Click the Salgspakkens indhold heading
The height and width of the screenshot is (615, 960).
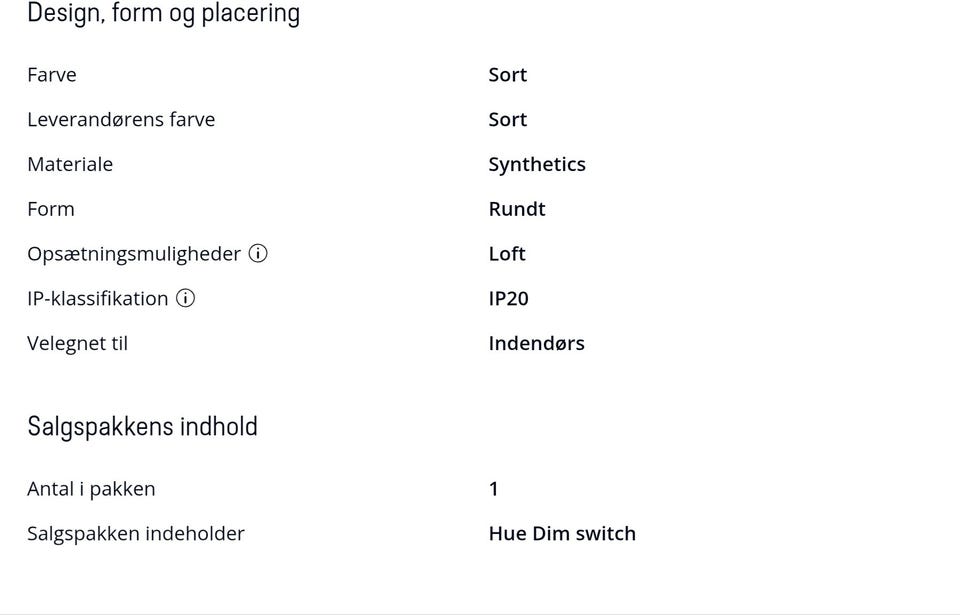click(x=143, y=427)
